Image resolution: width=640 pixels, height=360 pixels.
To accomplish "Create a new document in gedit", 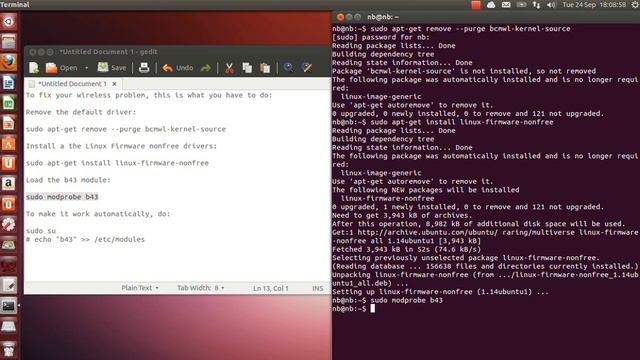I will (34, 68).
